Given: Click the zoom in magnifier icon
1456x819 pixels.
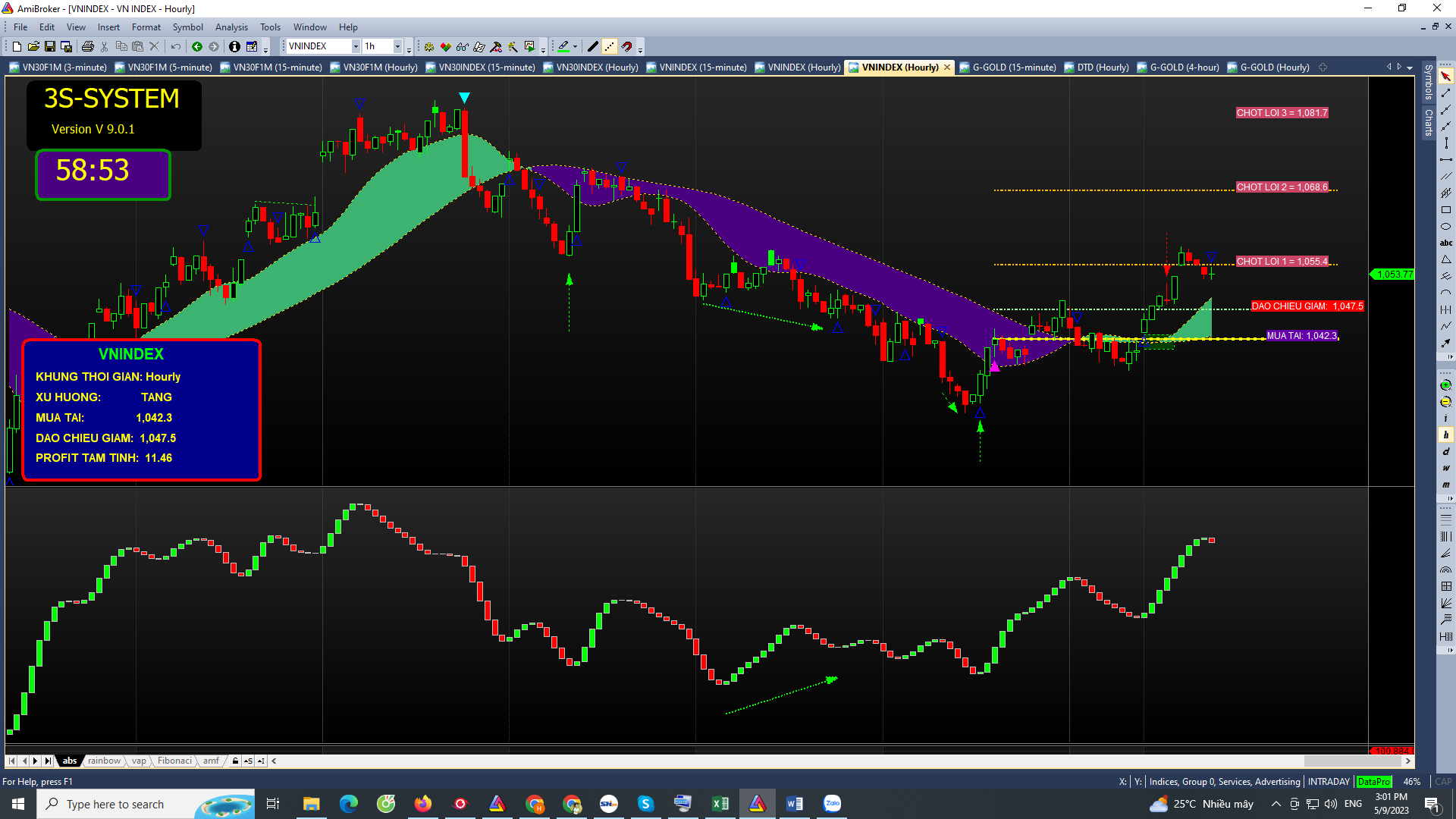Looking at the screenshot, I should tap(1446, 385).
